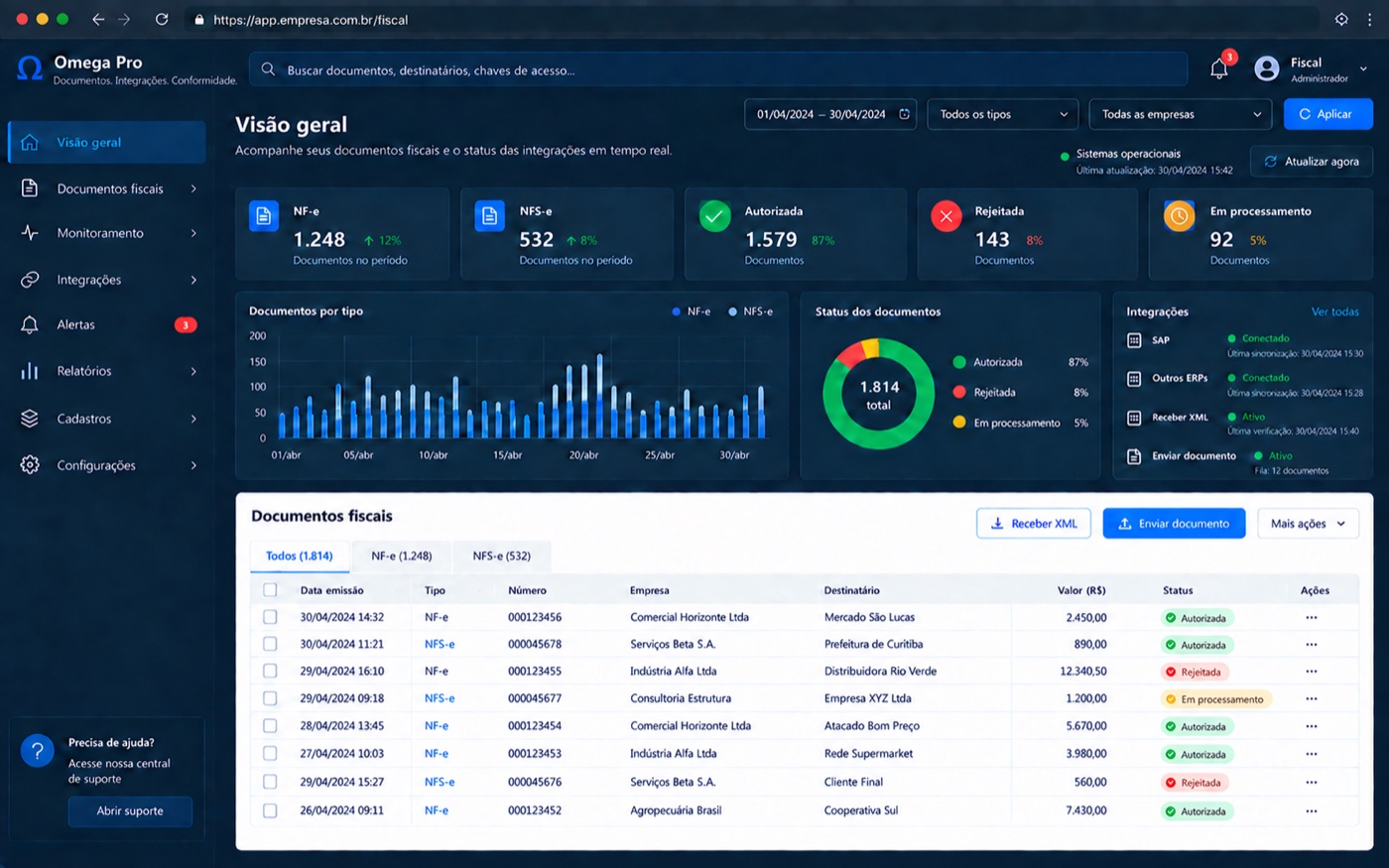The image size is (1389, 868).
Task: Open the help question mark icon
Action: tap(37, 751)
